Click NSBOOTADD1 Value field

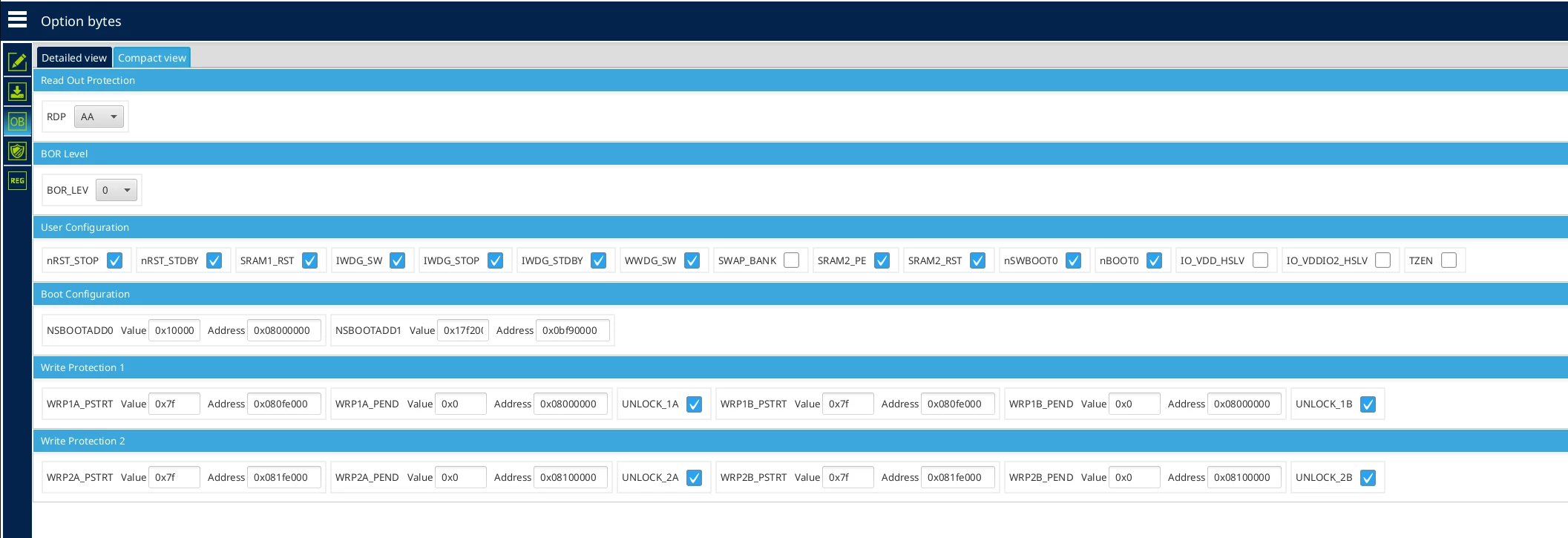tap(463, 330)
